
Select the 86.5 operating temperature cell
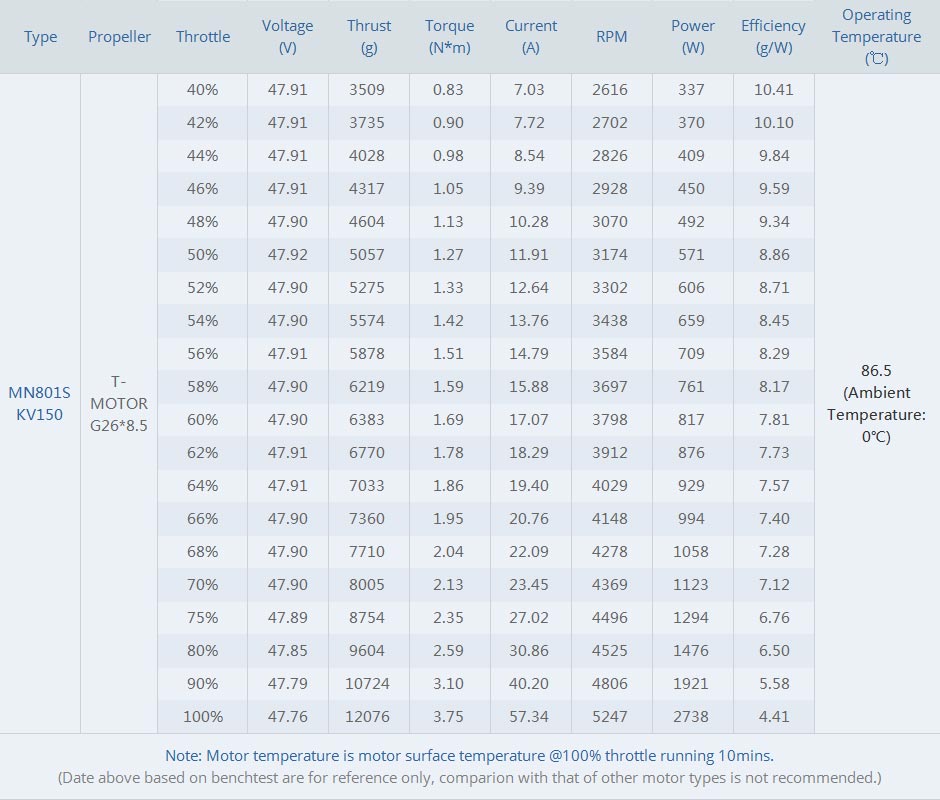coord(876,404)
